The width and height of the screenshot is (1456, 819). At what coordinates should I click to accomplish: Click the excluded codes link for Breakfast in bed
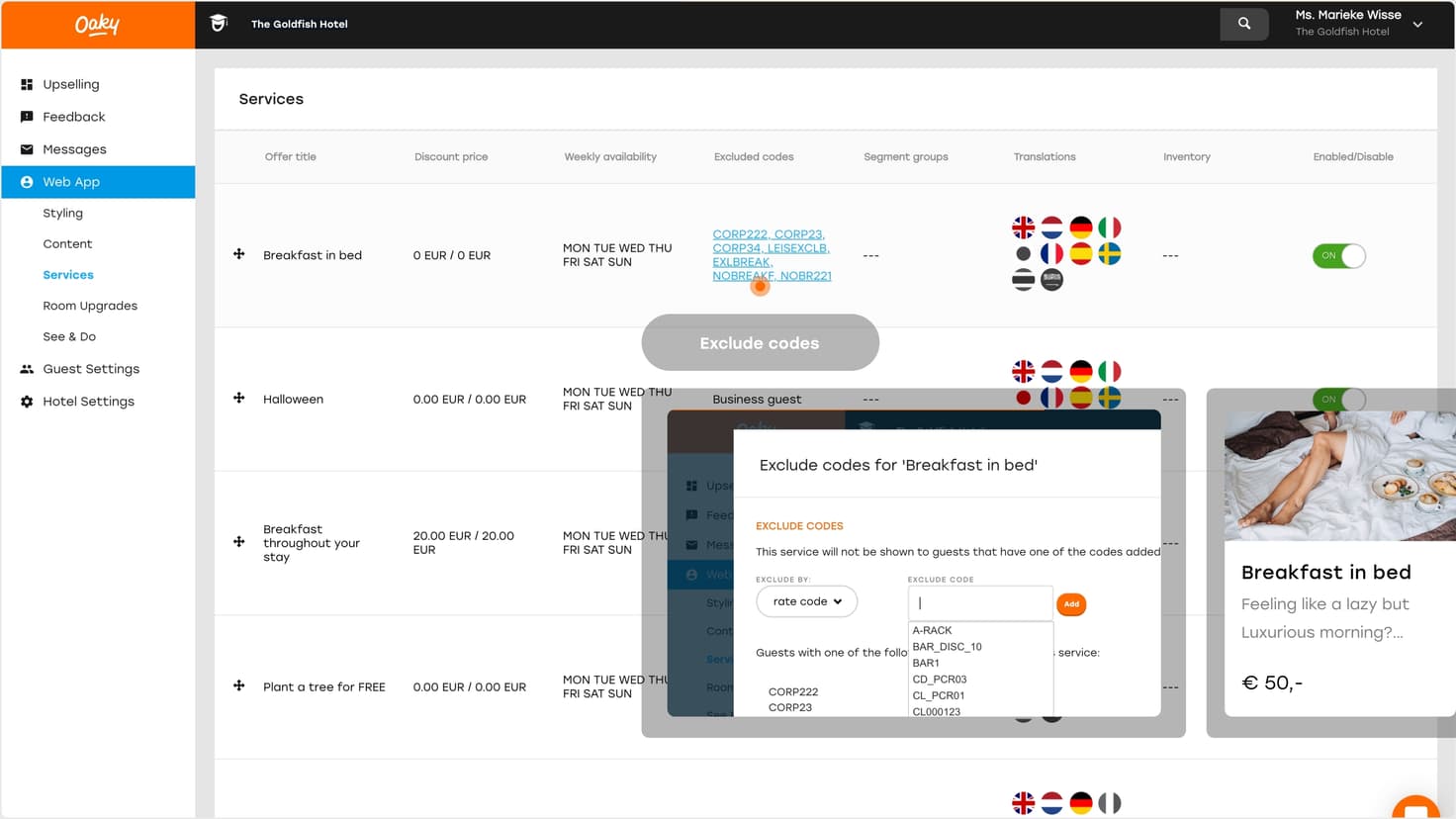(772, 255)
